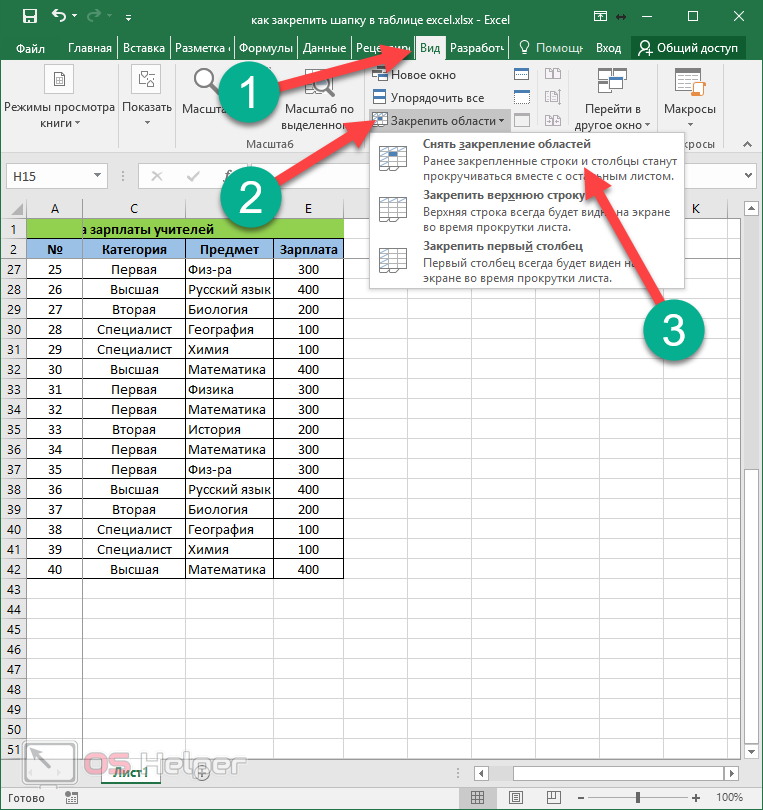
Task: Click the История cell in row 35
Action: click(x=229, y=429)
